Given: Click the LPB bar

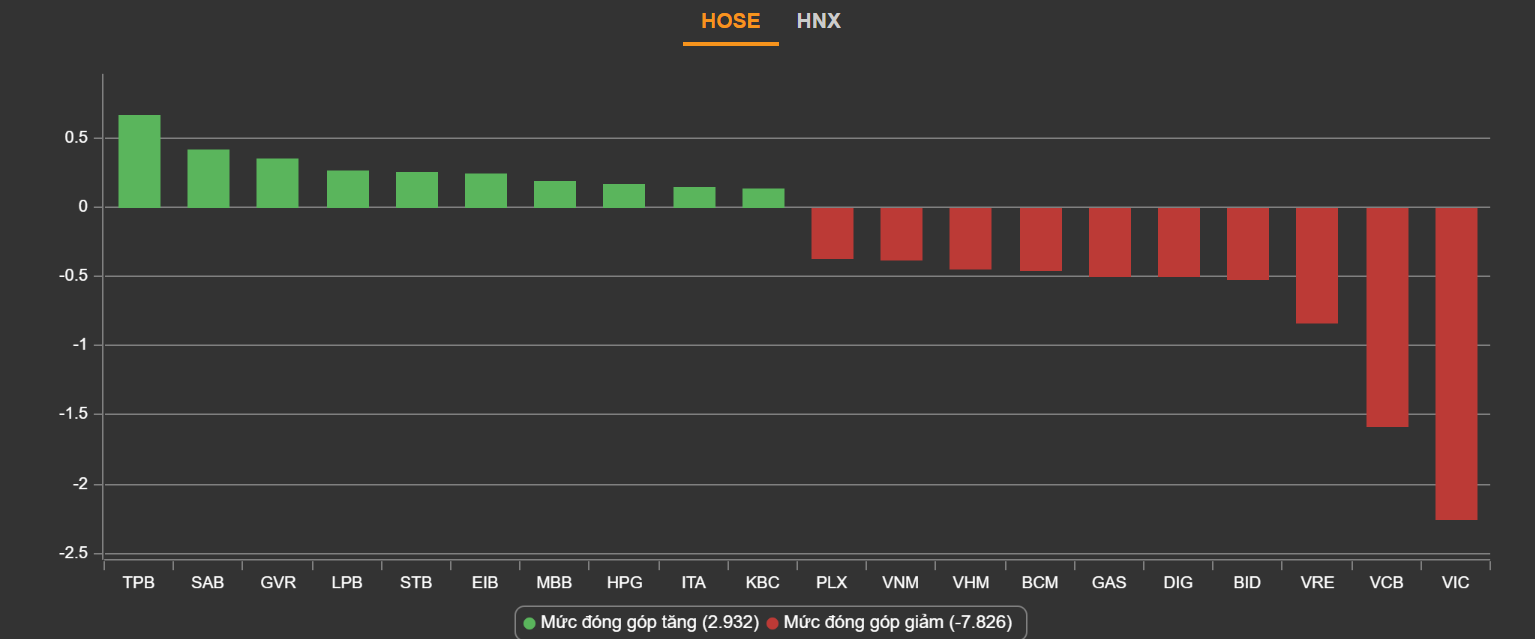Looking at the screenshot, I should (348, 189).
